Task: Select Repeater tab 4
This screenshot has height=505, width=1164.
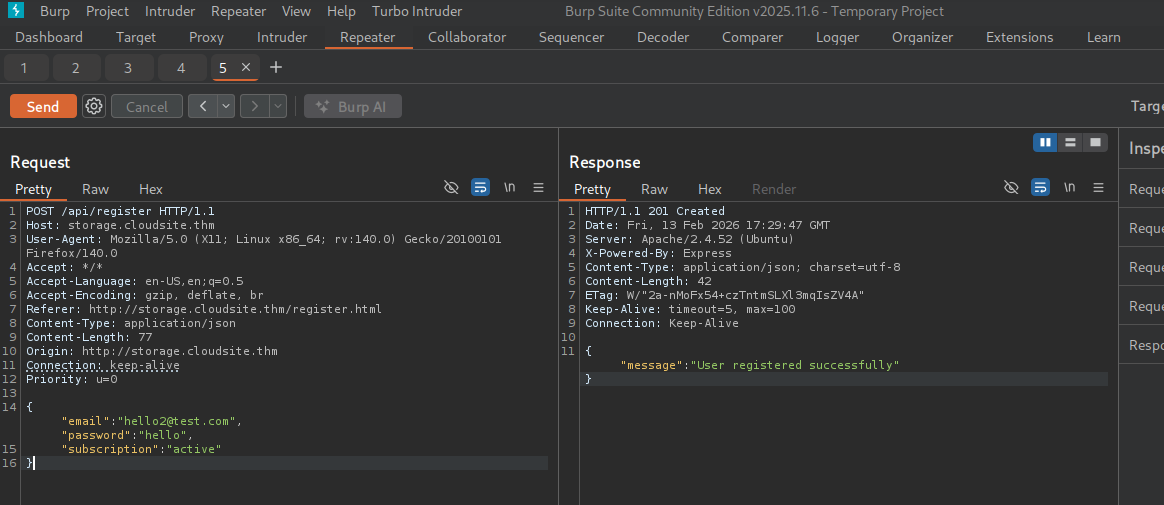Action: tap(181, 68)
